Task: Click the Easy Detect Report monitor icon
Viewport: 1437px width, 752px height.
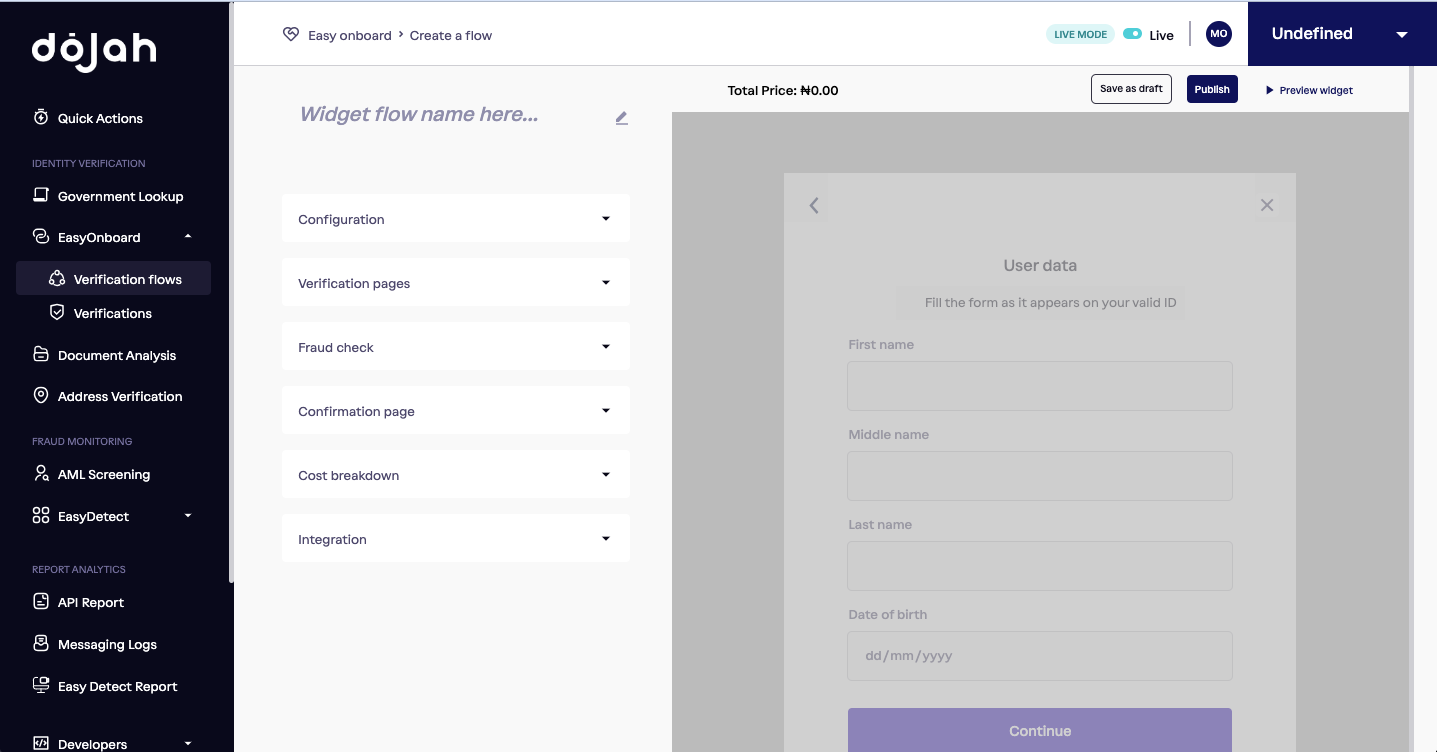Action: click(41, 686)
